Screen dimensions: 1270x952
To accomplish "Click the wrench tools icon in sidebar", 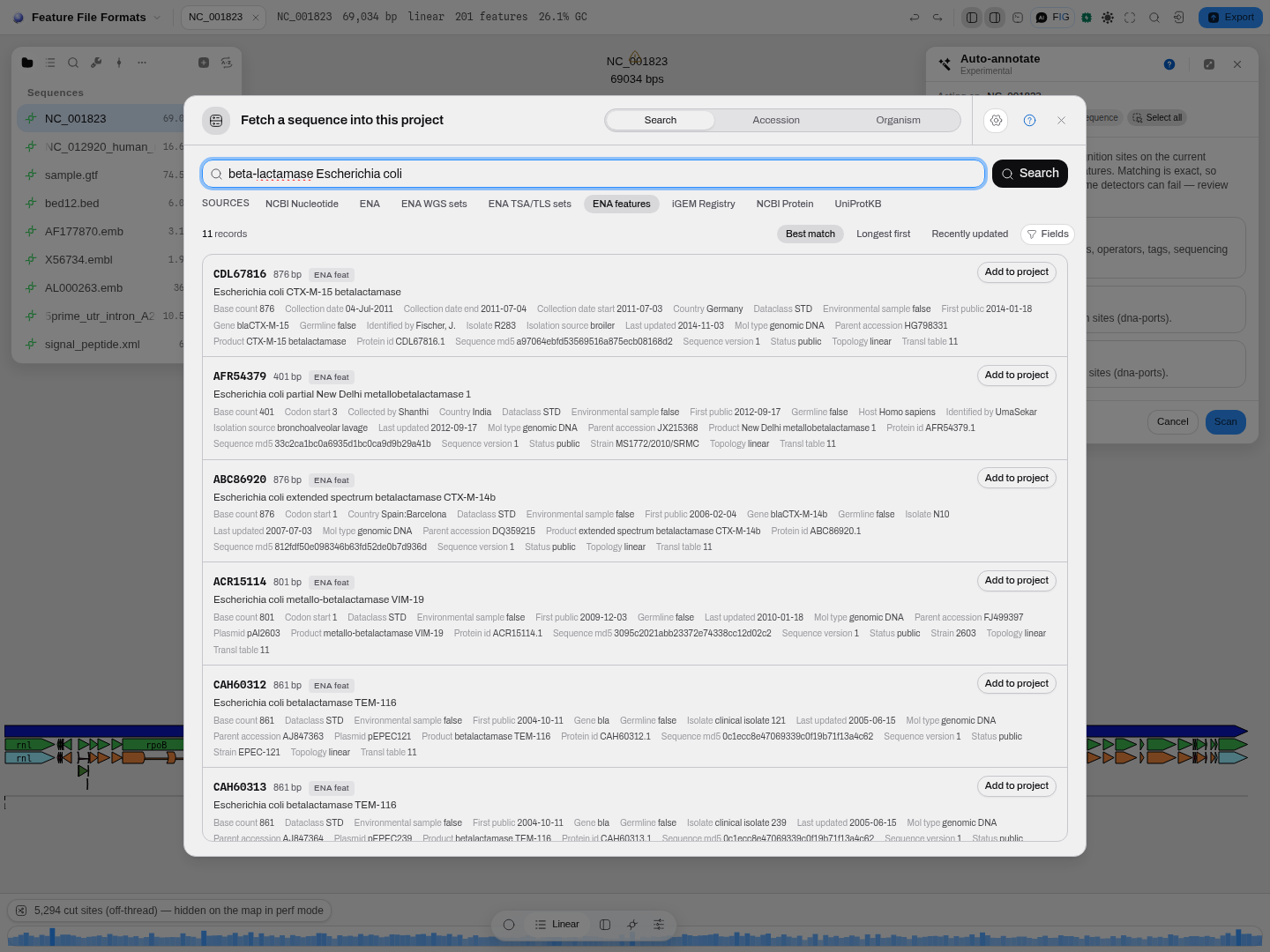I will 96,63.
